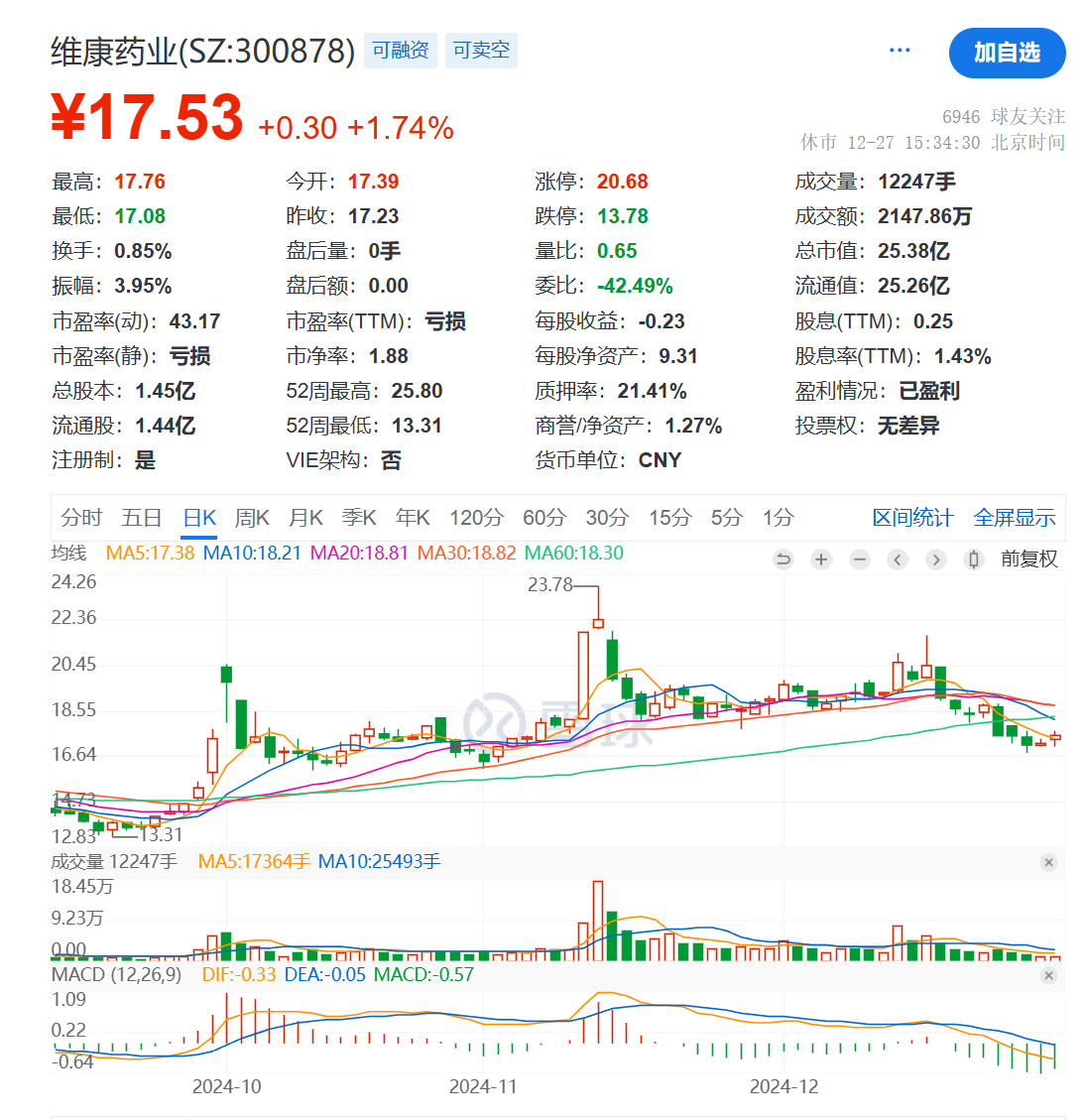Switch to the 60分 interval tab
The width and height of the screenshot is (1084, 1120).
(x=544, y=517)
